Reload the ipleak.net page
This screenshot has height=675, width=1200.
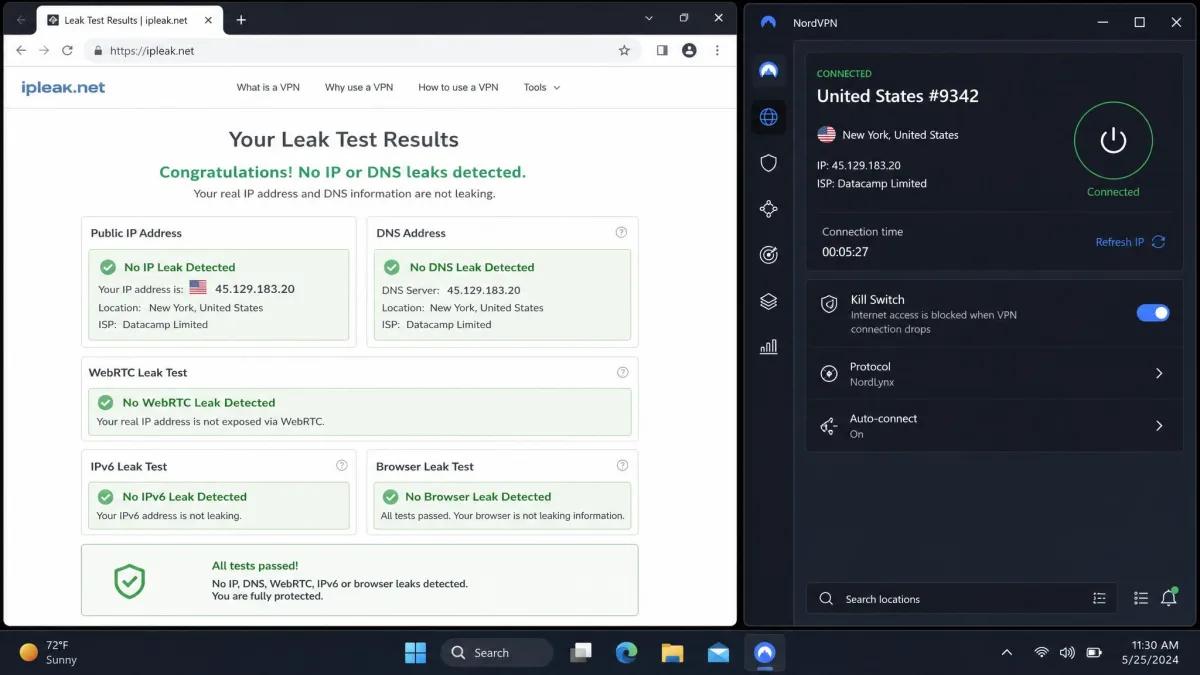click(68, 50)
